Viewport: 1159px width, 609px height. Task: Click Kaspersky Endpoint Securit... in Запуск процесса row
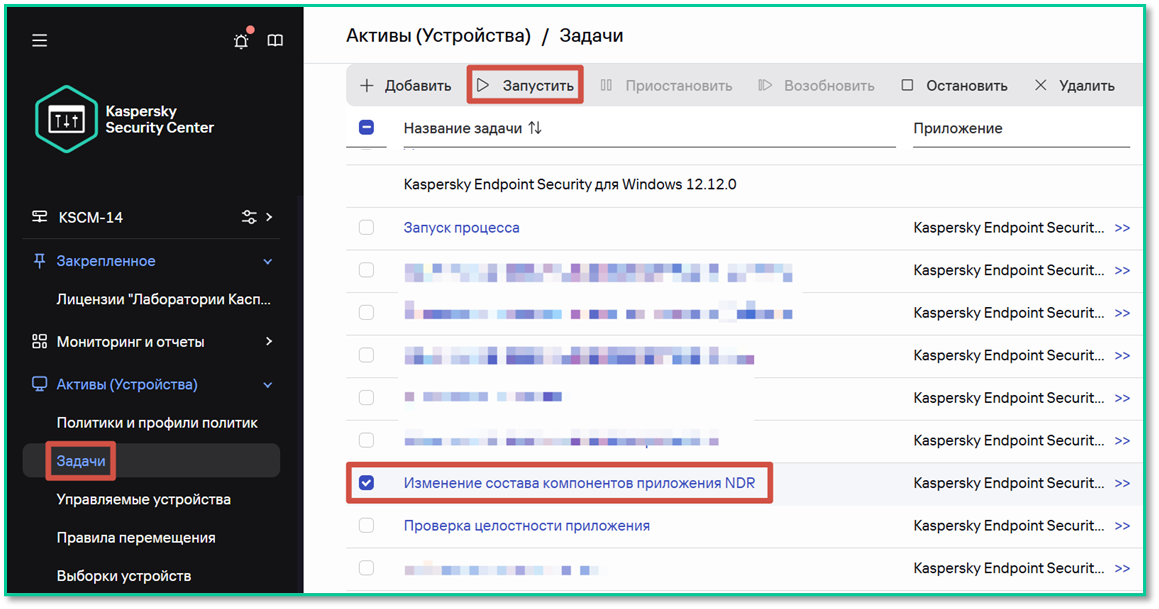click(x=1009, y=228)
